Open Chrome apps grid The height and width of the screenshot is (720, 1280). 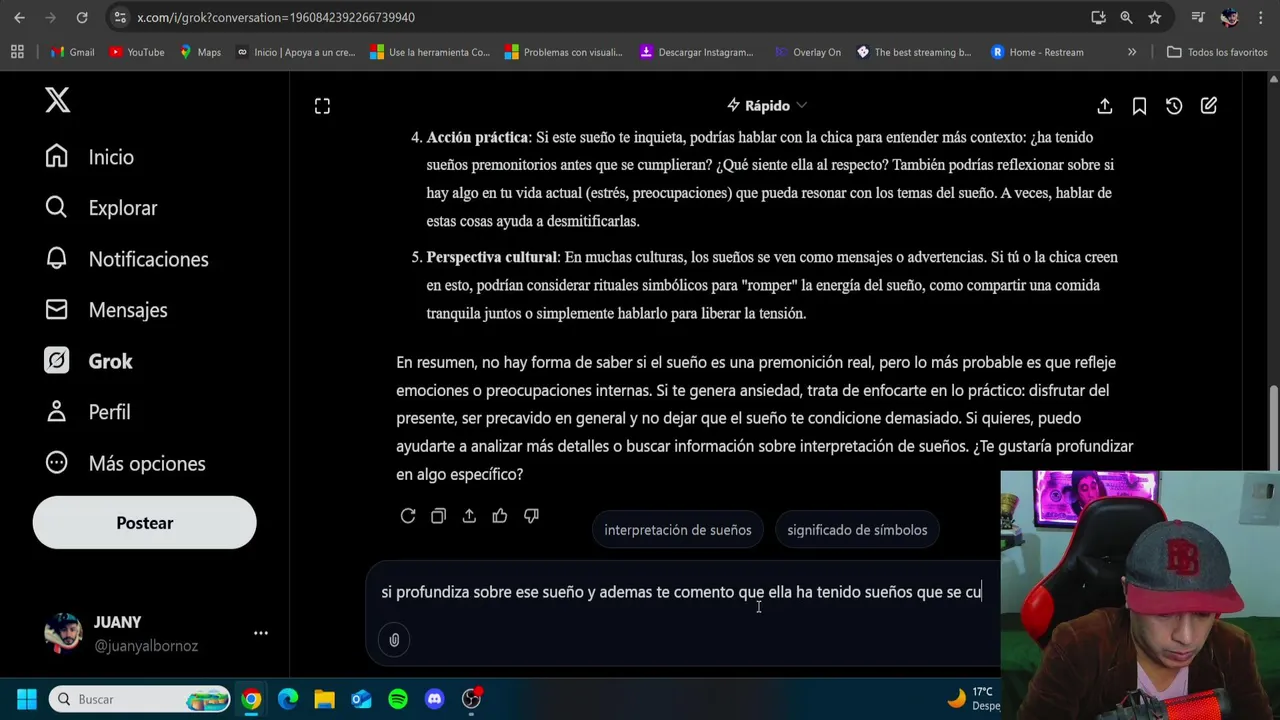click(x=17, y=52)
